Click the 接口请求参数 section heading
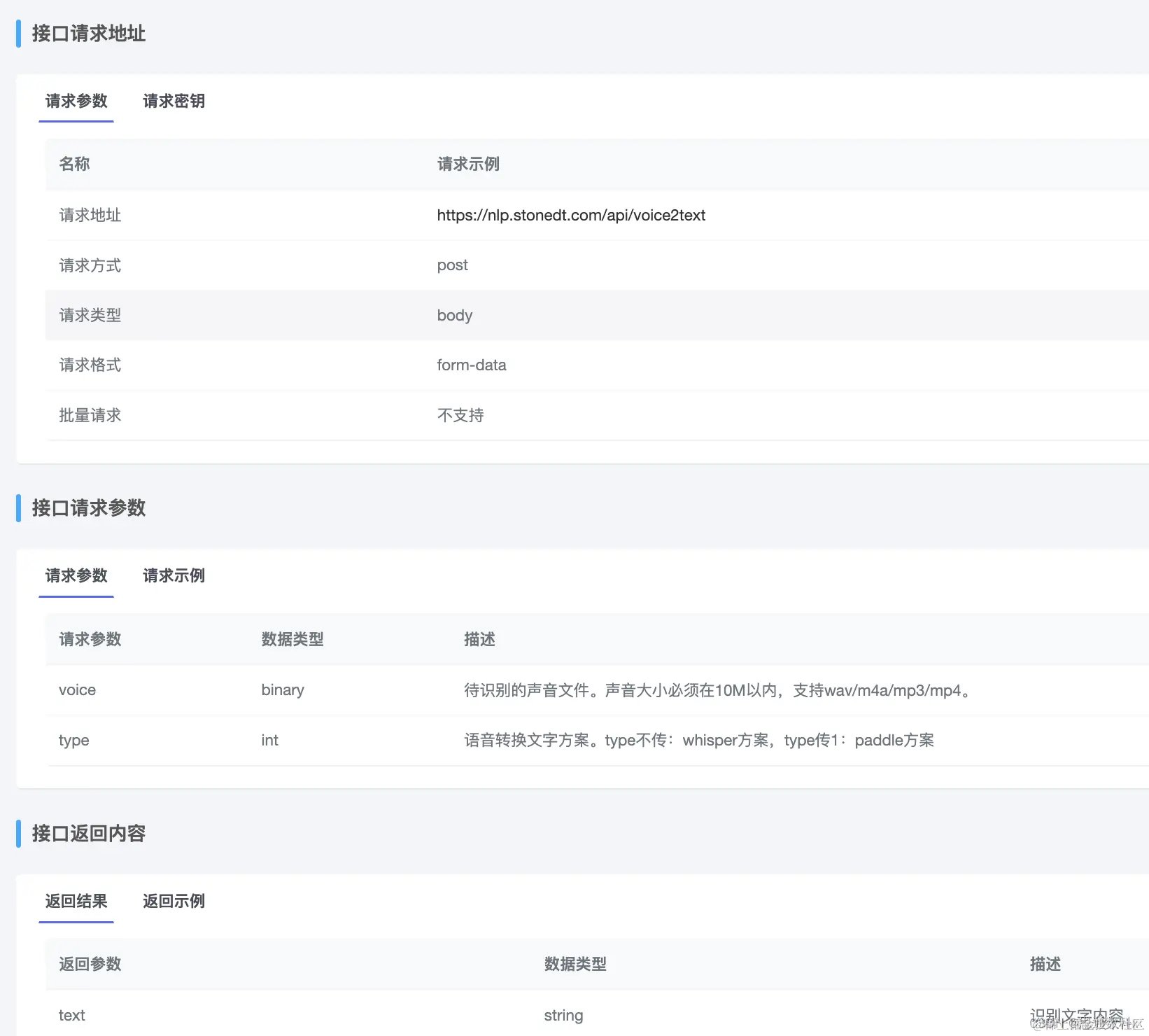The image size is (1149, 1036). coord(89,507)
